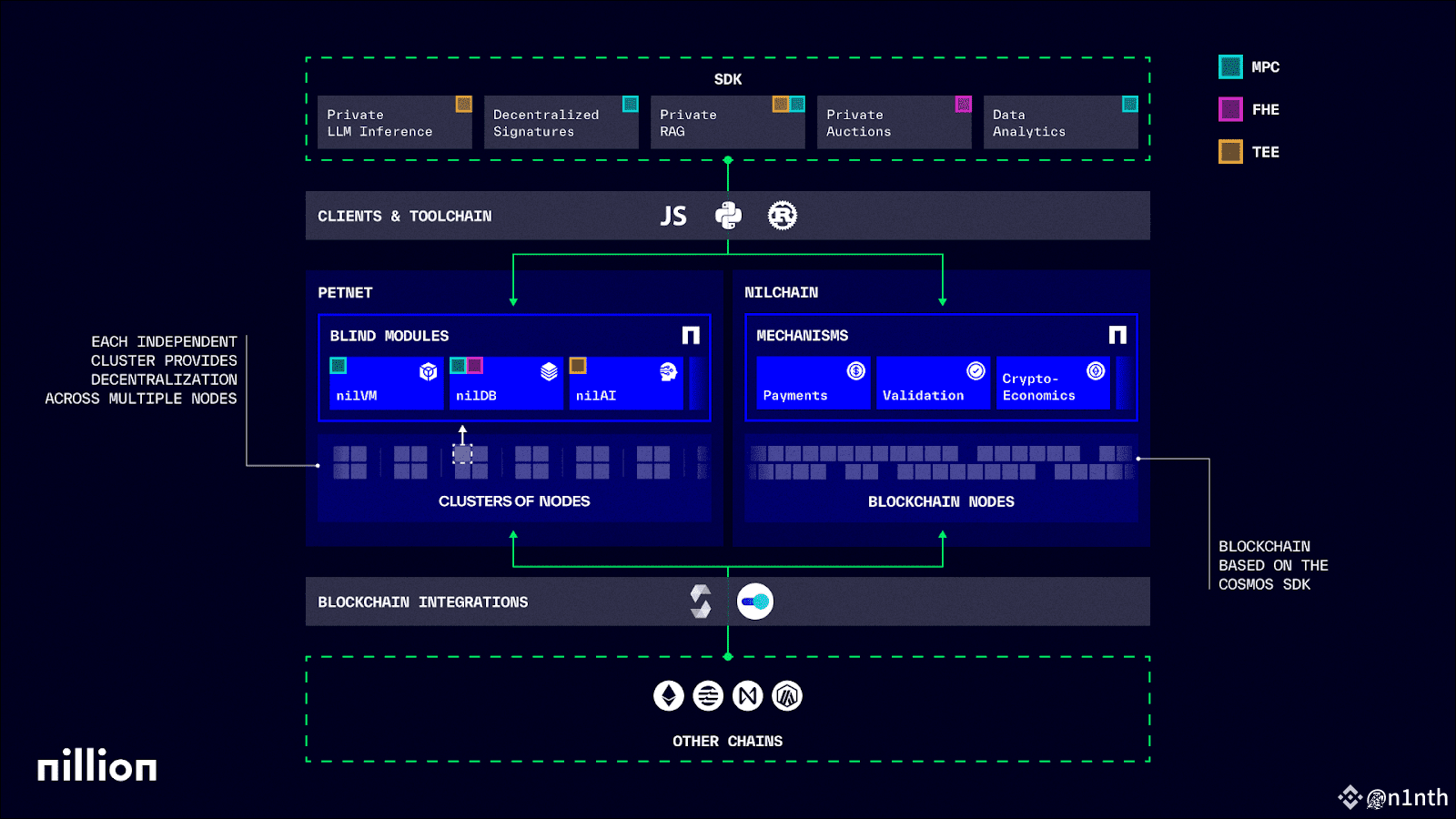Select the "Private LLM Inference" card label

click(x=379, y=123)
